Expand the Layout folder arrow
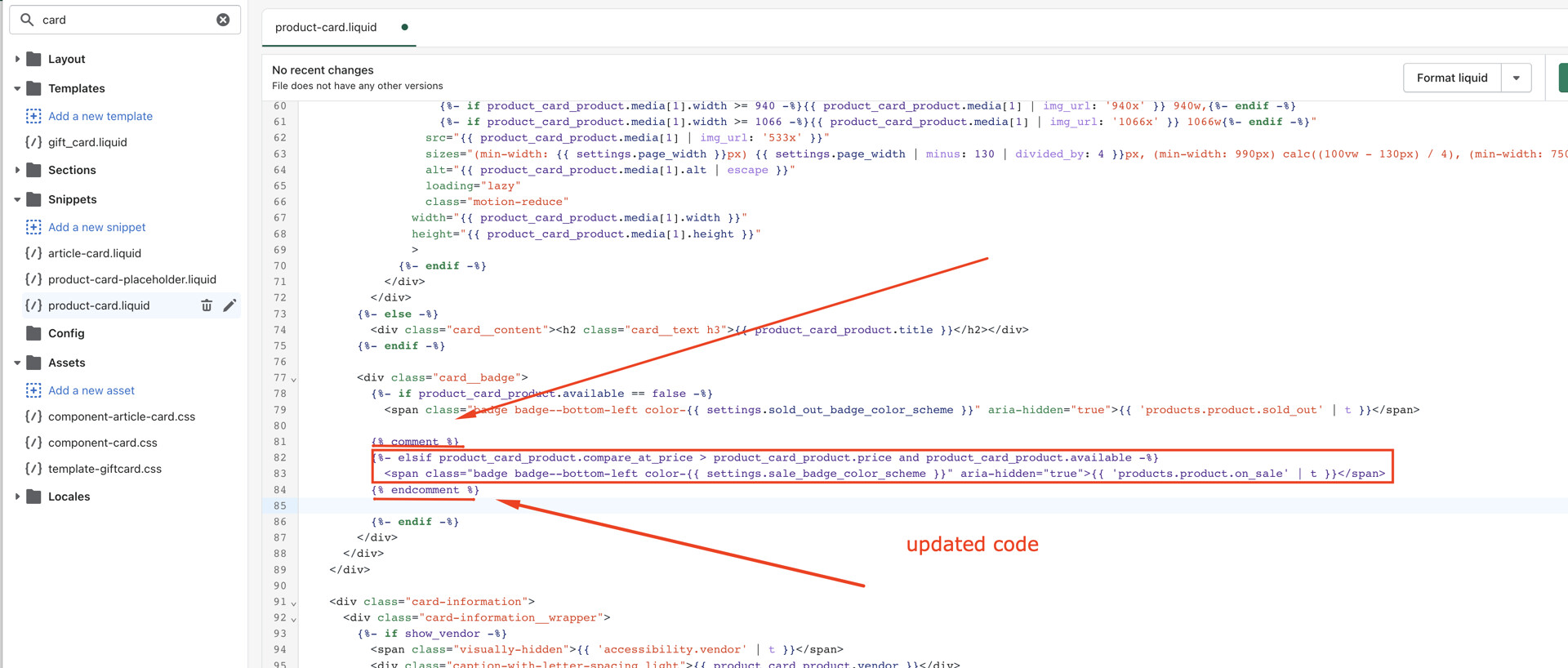The height and width of the screenshot is (668, 1568). point(17,59)
